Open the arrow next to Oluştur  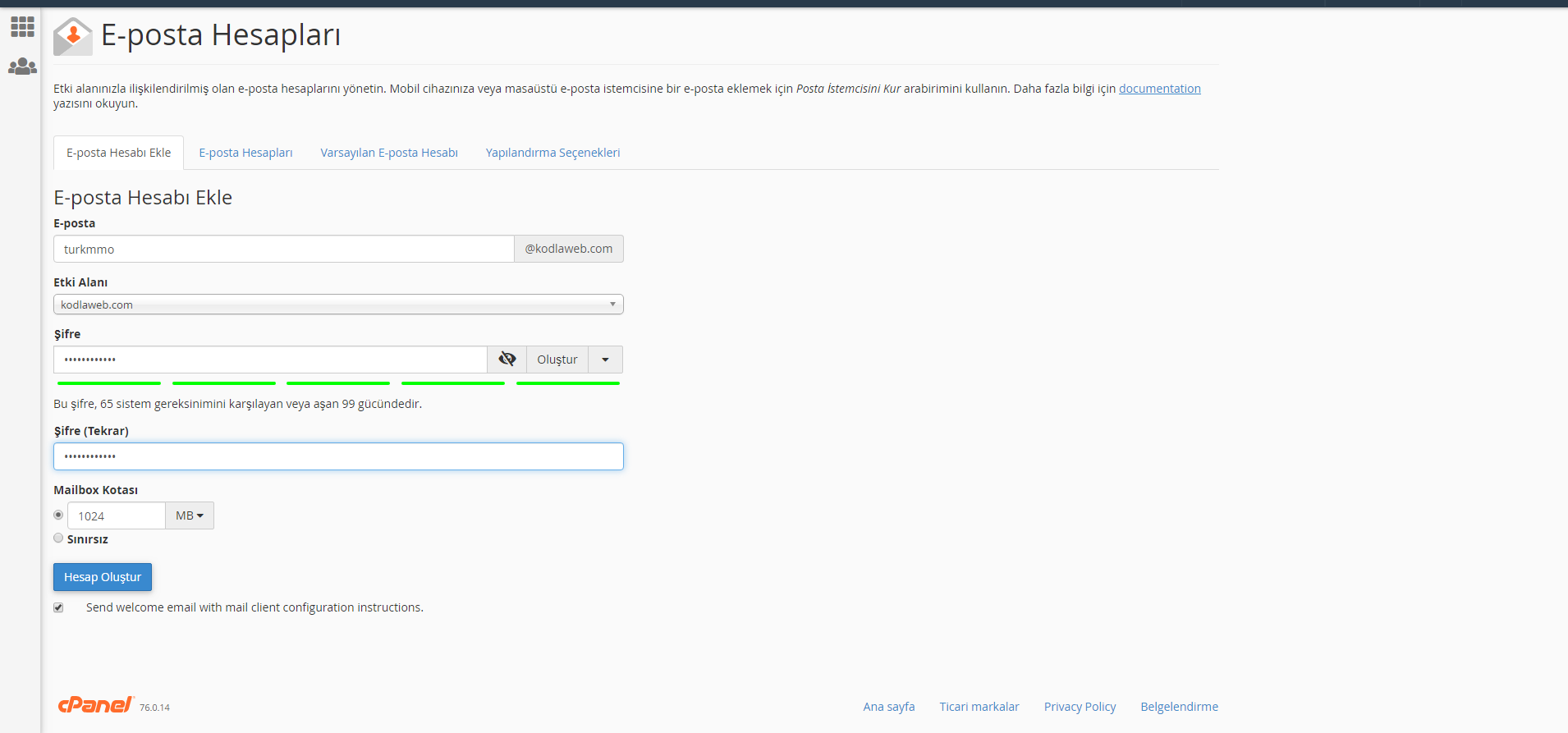605,360
